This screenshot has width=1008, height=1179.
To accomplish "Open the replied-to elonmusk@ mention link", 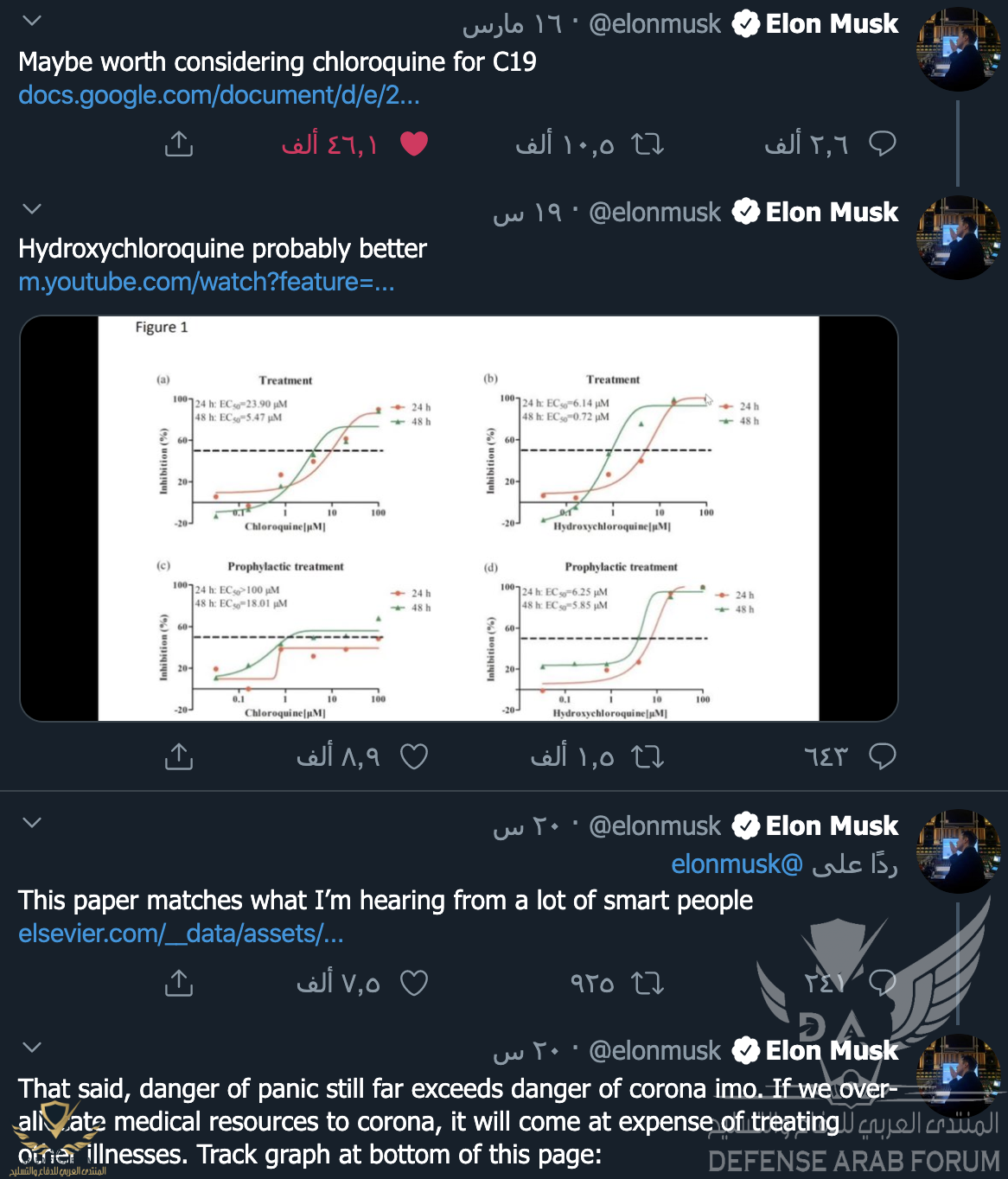I will pos(737,864).
